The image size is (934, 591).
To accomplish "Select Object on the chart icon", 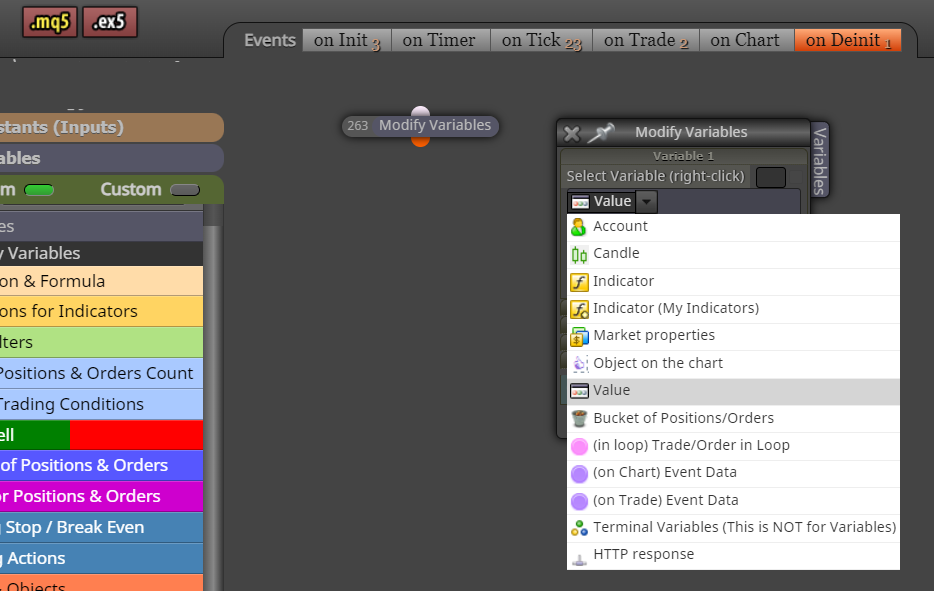I will (x=578, y=363).
